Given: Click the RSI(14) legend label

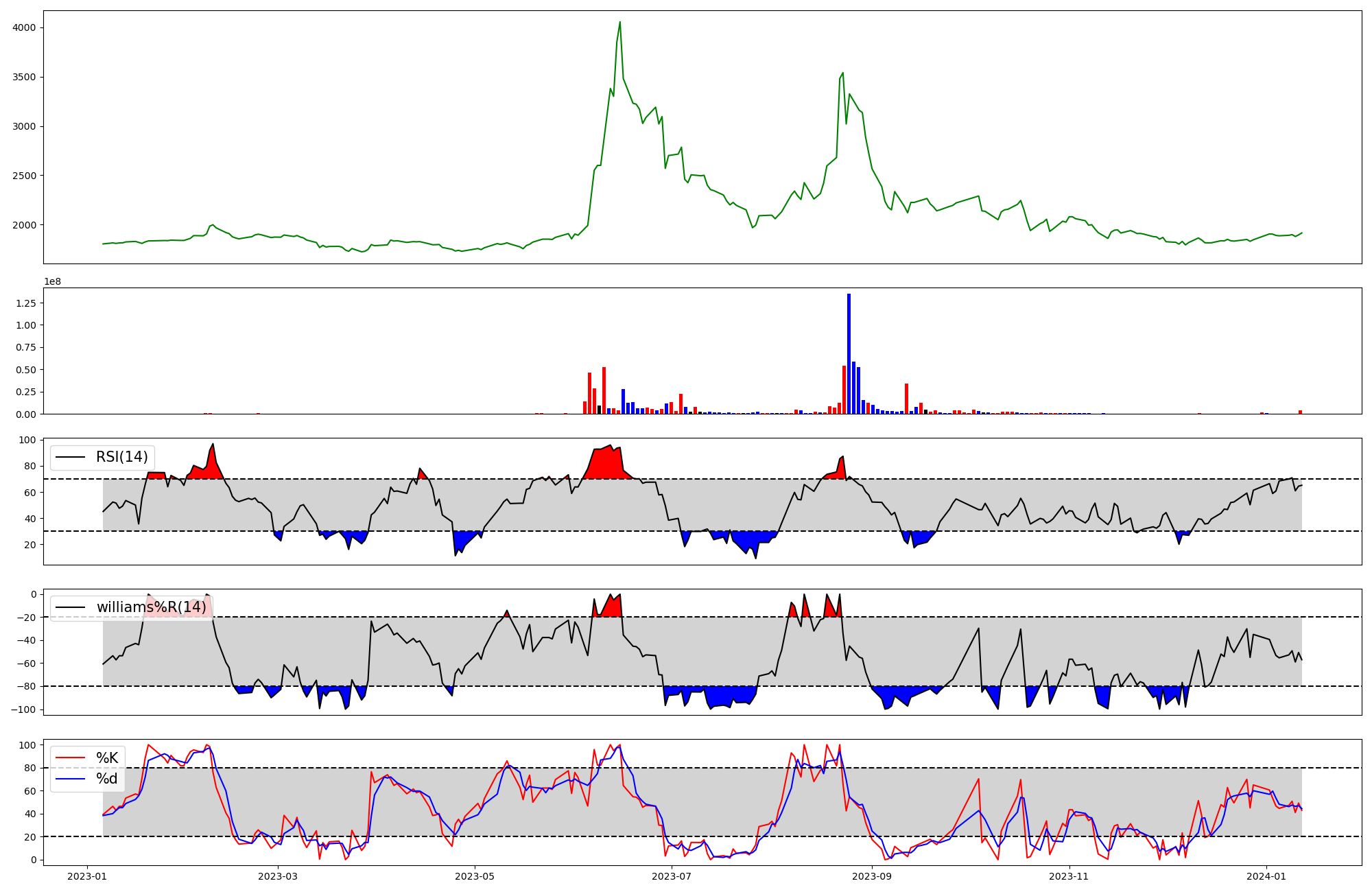Looking at the screenshot, I should click(121, 457).
